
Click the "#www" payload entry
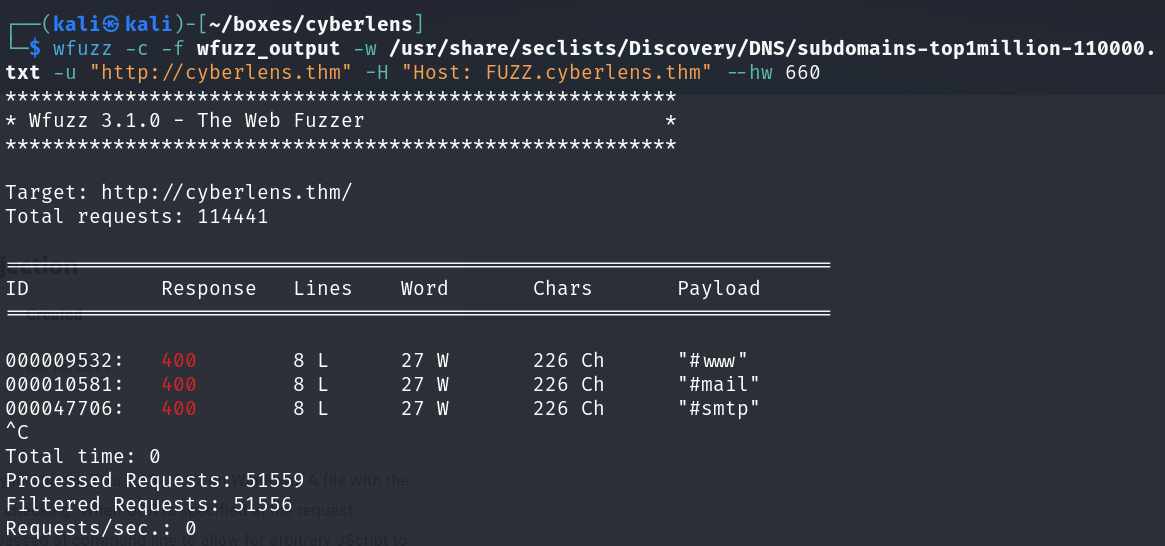click(713, 360)
